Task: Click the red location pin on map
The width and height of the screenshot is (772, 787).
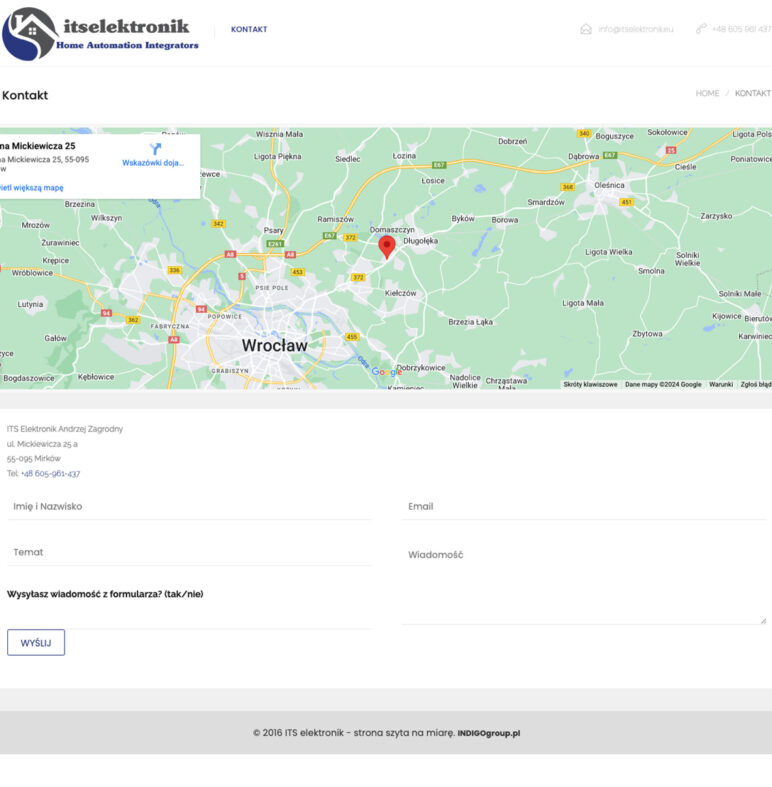Action: coord(387,247)
